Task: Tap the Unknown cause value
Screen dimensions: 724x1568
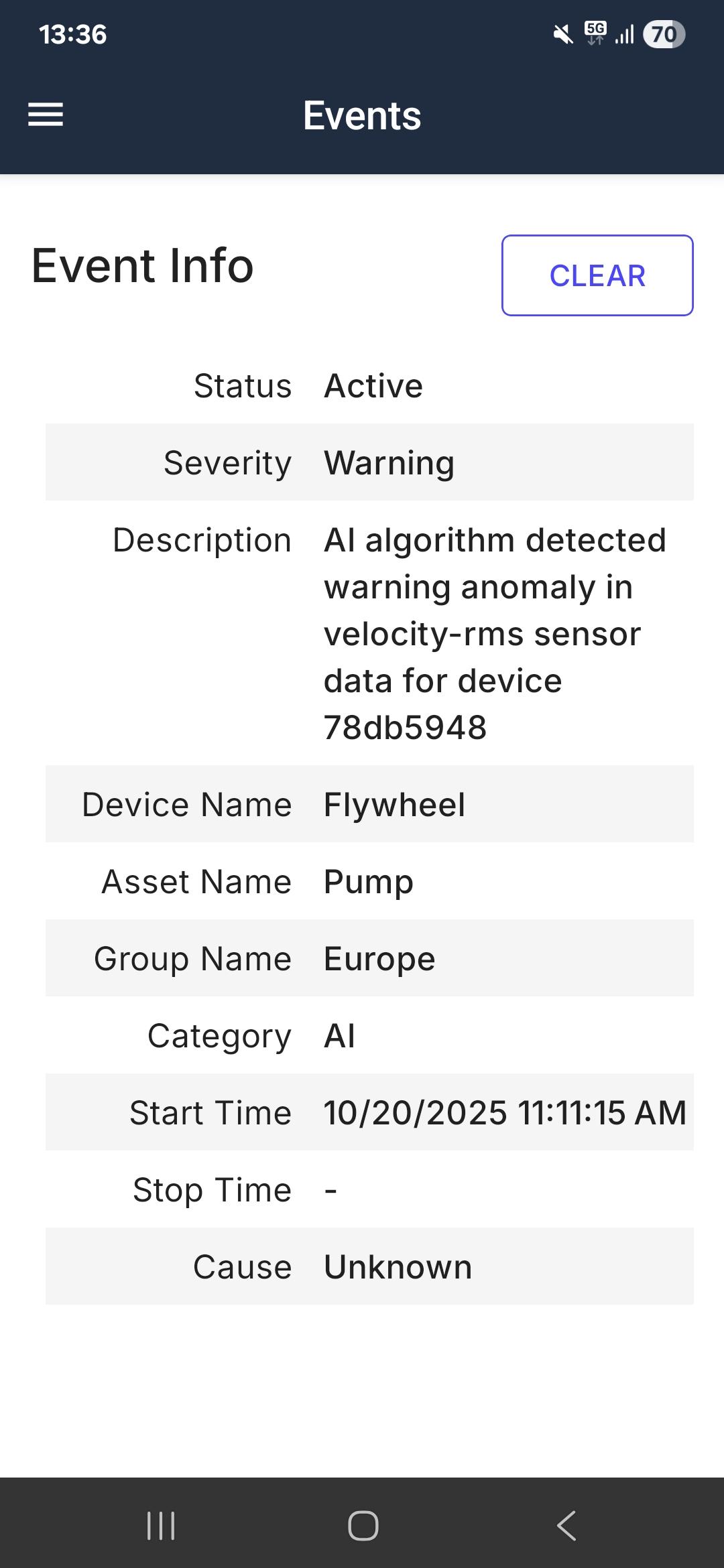Action: [398, 1267]
